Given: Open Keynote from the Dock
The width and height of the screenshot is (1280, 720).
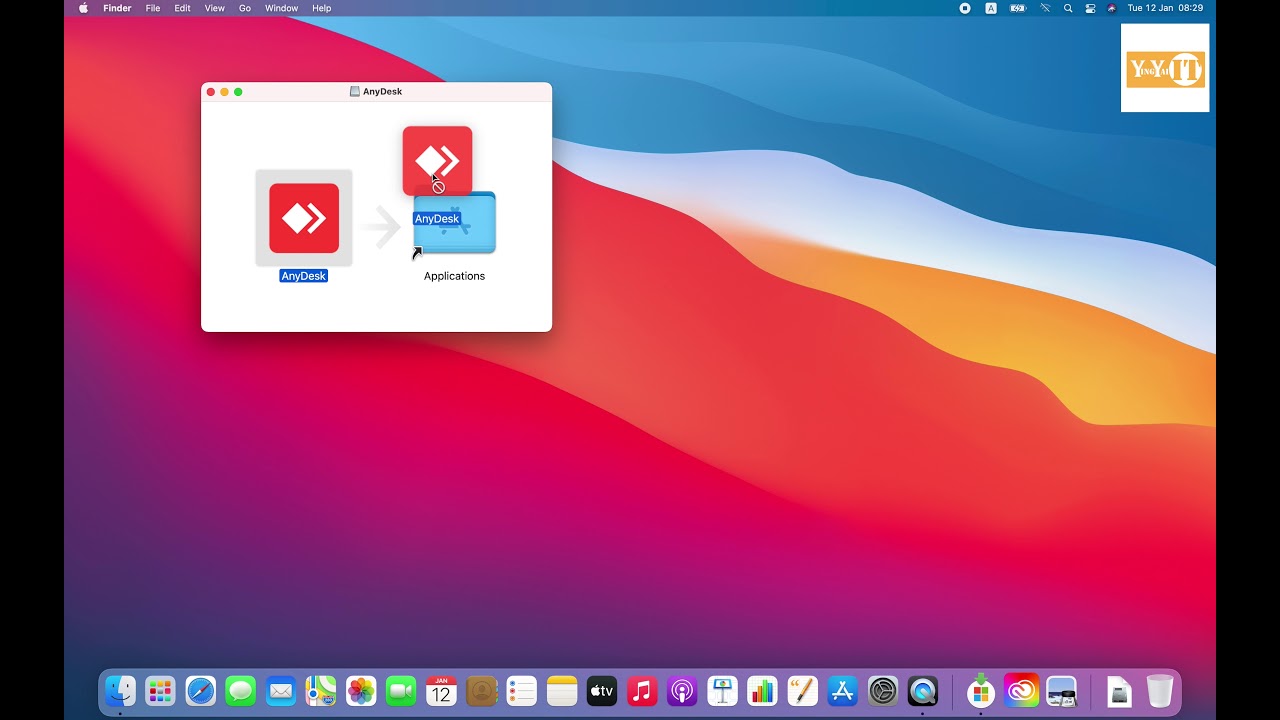Looking at the screenshot, I should tap(722, 691).
